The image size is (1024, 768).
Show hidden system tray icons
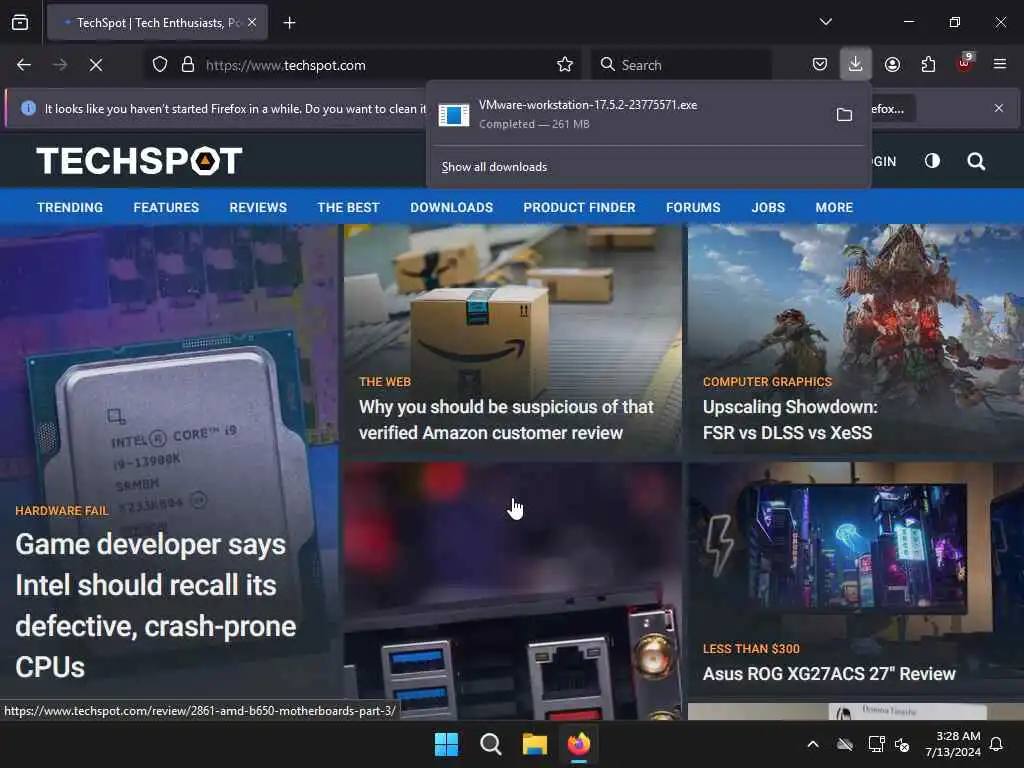coord(813,744)
